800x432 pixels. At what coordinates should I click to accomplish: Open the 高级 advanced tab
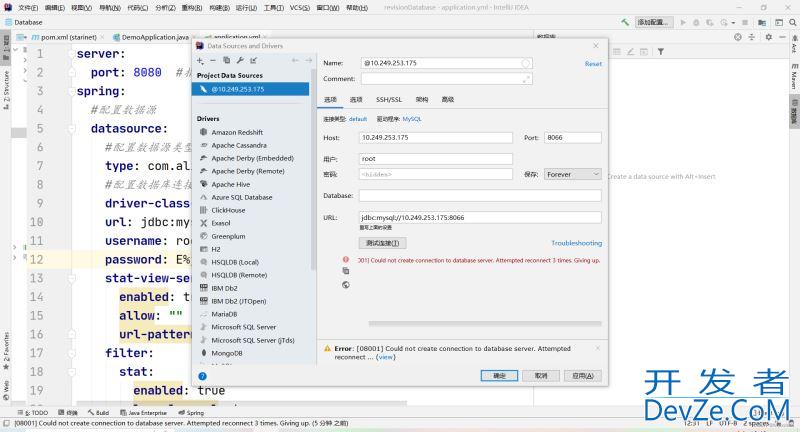tap(447, 99)
